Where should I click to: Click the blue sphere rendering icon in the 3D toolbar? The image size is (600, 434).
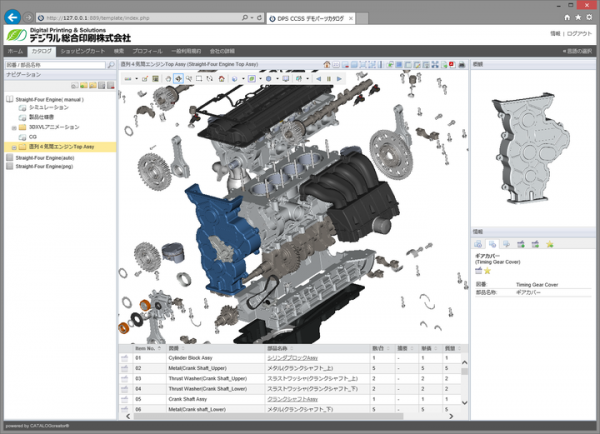coord(269,79)
